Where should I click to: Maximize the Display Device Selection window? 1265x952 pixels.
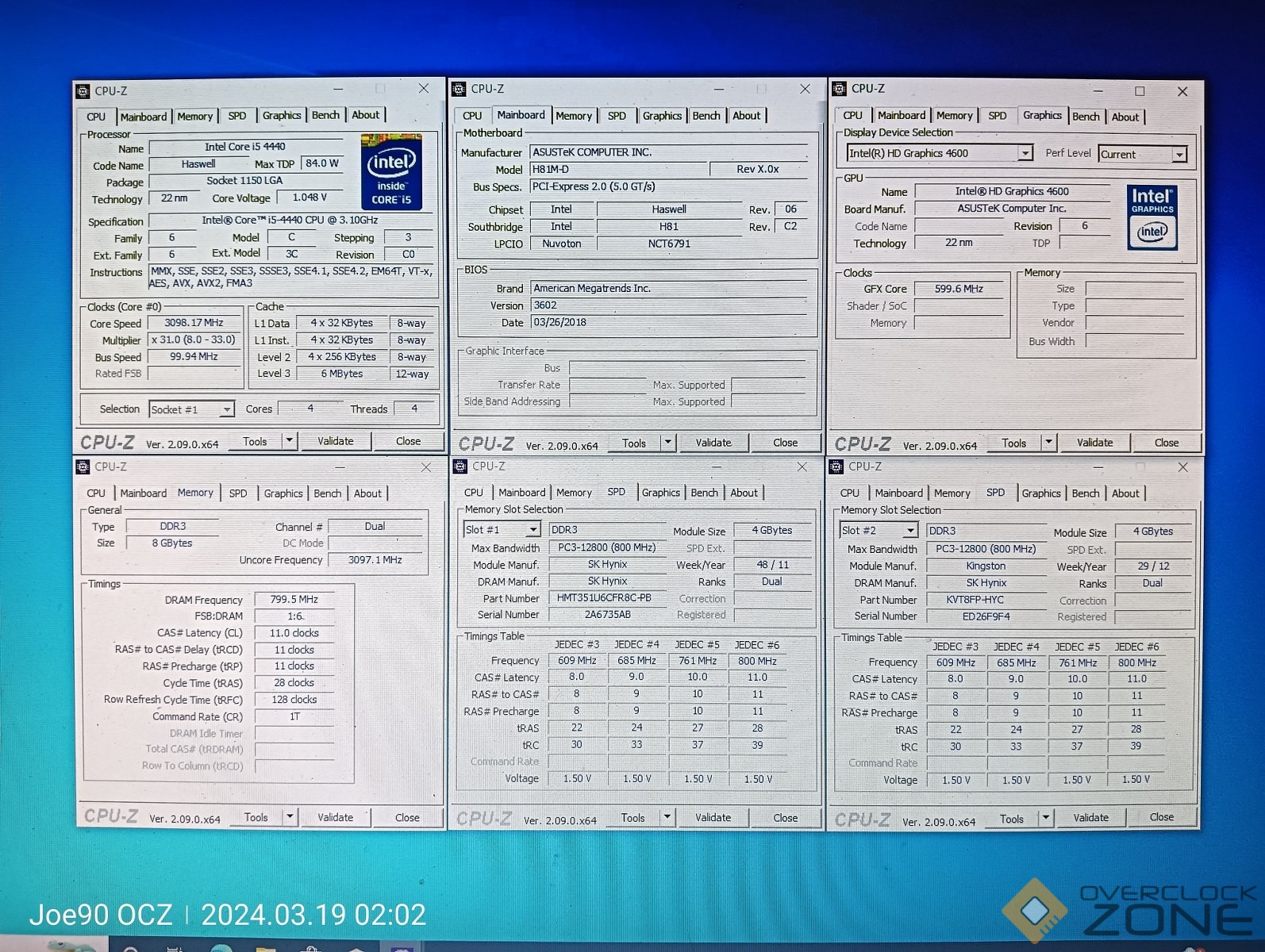pos(1140,91)
